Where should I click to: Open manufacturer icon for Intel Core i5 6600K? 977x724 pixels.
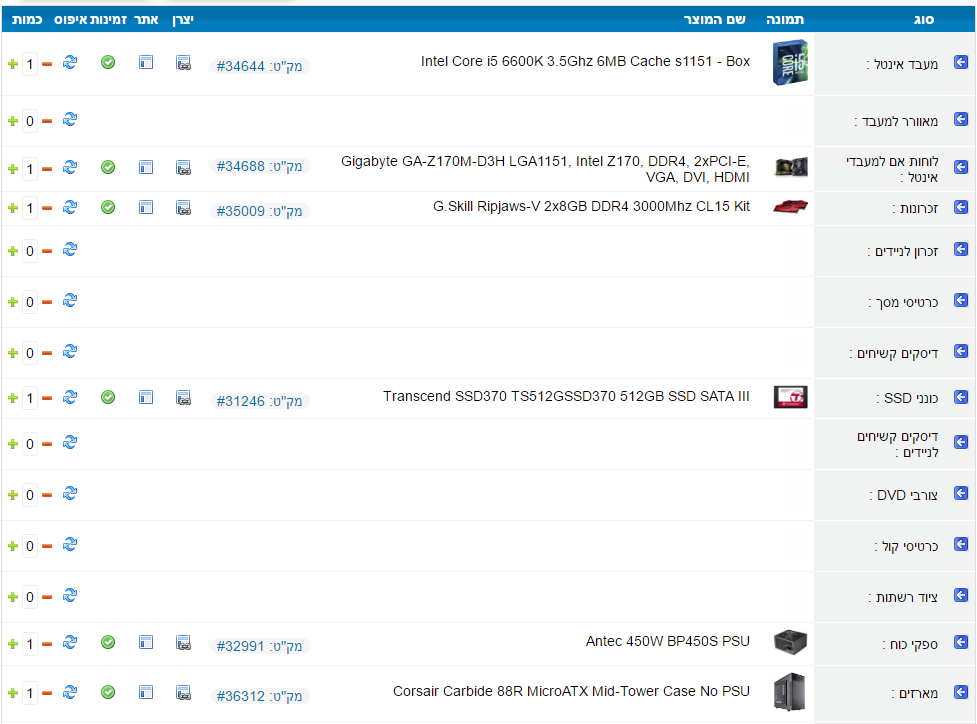[x=183, y=63]
